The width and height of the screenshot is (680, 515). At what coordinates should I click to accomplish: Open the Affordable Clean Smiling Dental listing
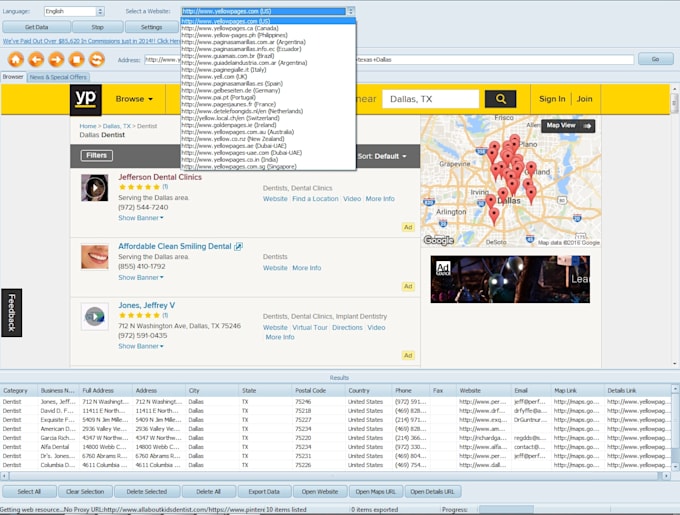coord(175,245)
